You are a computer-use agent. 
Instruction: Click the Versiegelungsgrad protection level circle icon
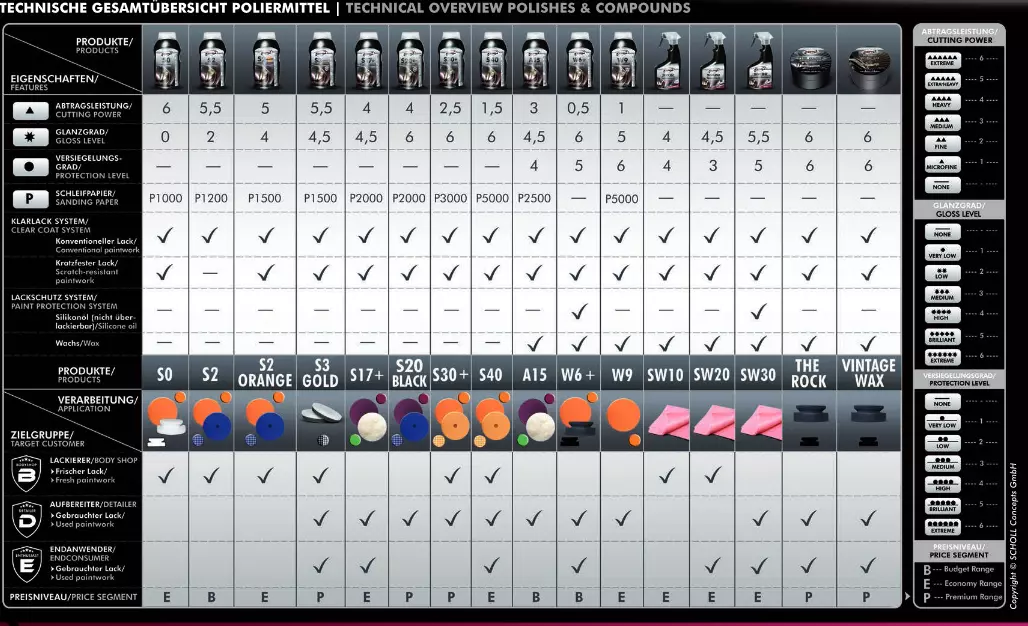(30, 166)
